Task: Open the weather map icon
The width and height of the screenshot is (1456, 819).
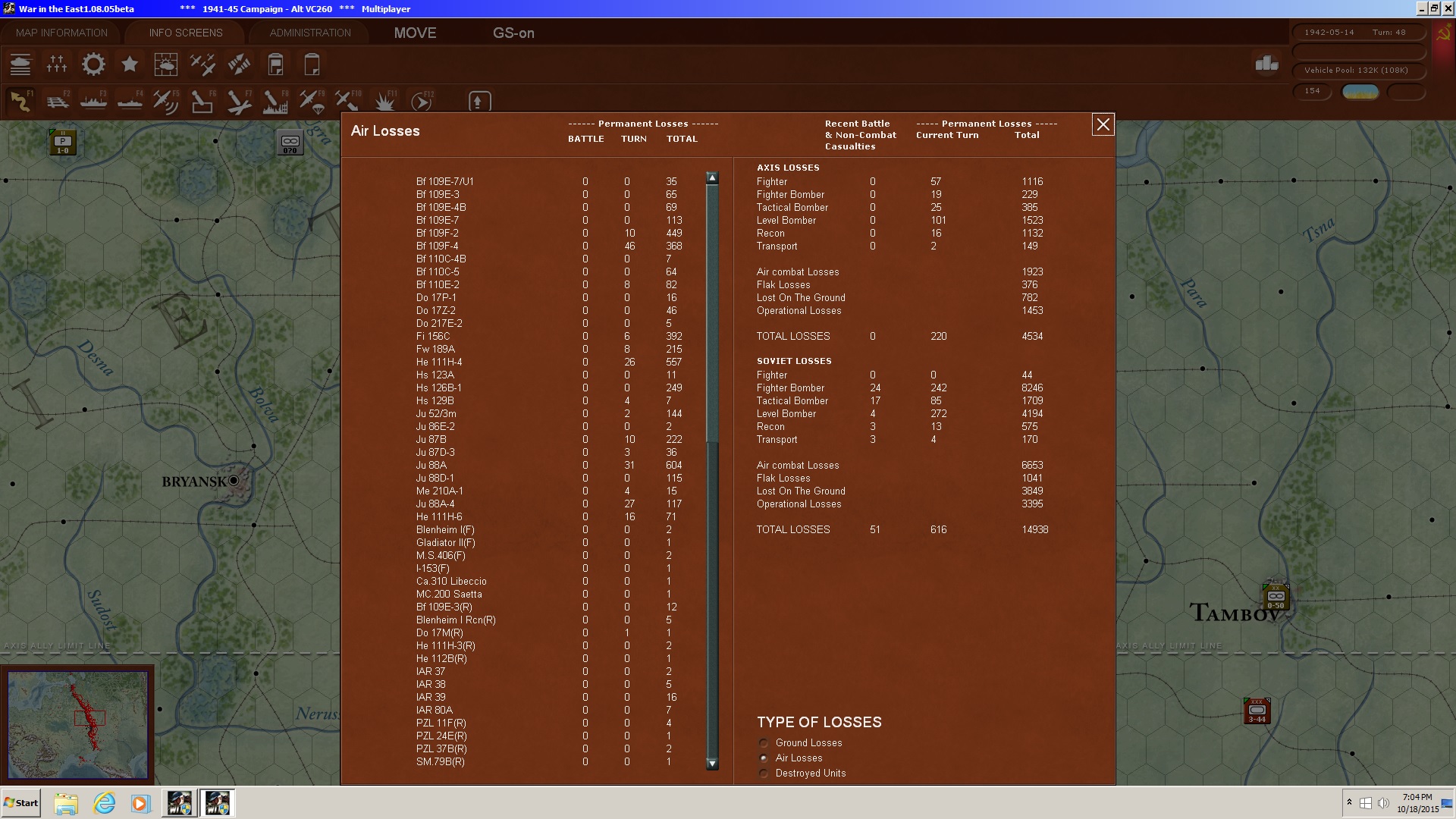Action: [166, 64]
